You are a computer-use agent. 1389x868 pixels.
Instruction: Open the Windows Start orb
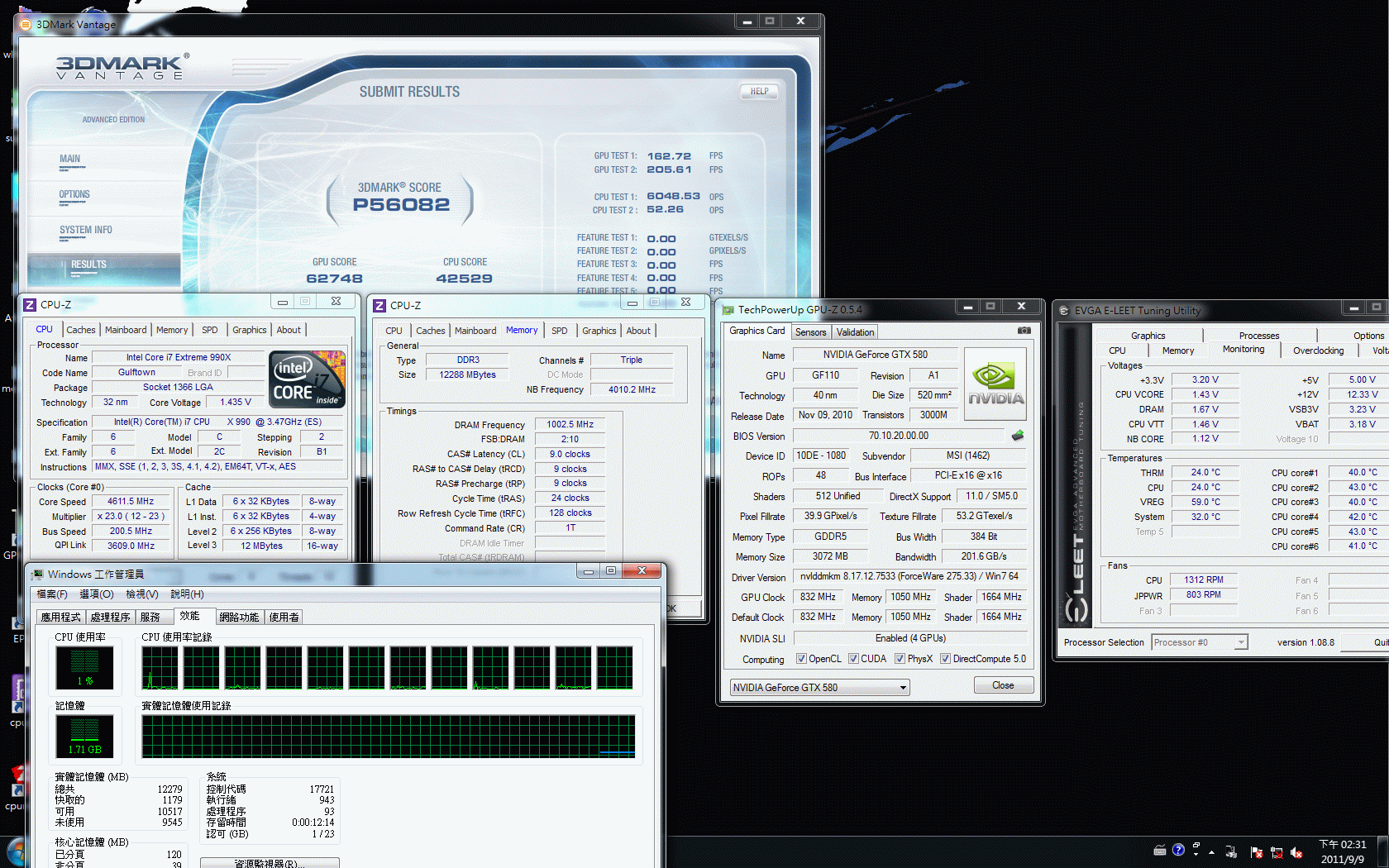click(16, 852)
